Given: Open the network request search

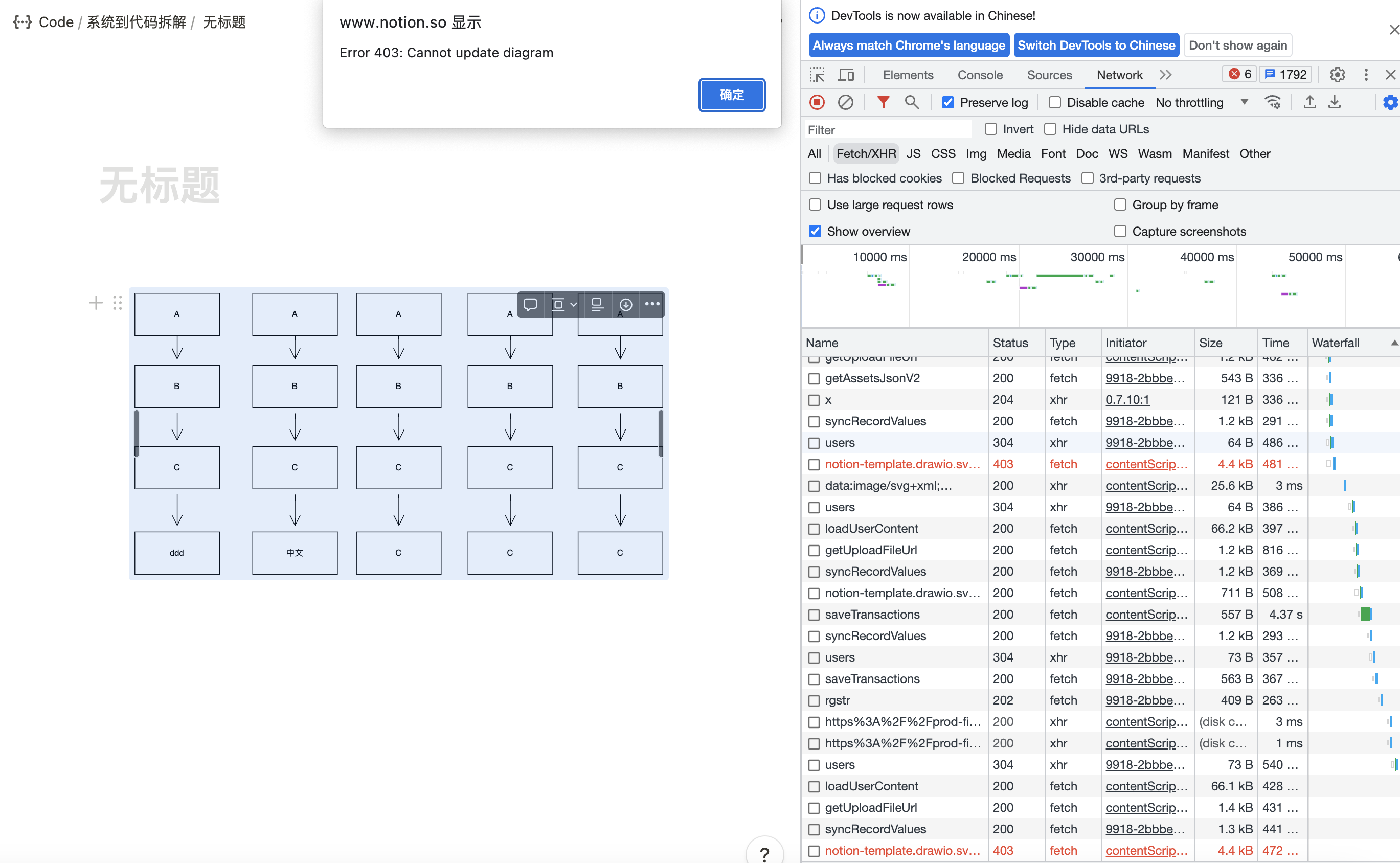Looking at the screenshot, I should point(912,102).
